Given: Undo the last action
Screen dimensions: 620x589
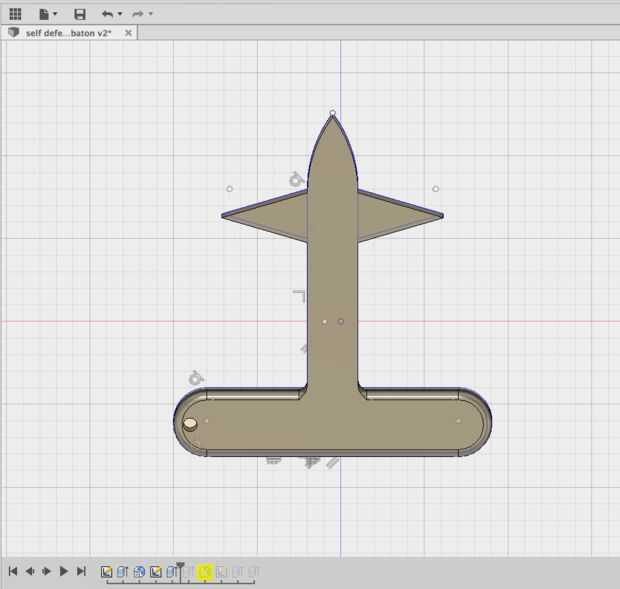Looking at the screenshot, I should click(107, 14).
